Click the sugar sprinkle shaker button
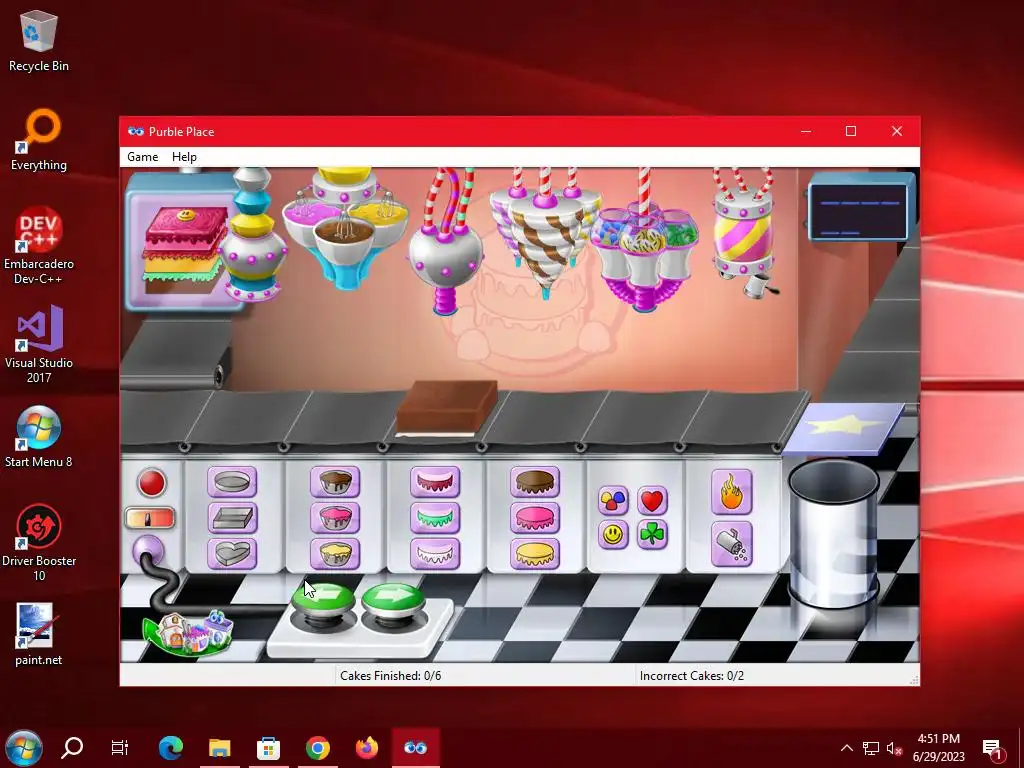 pyautogui.click(x=731, y=543)
